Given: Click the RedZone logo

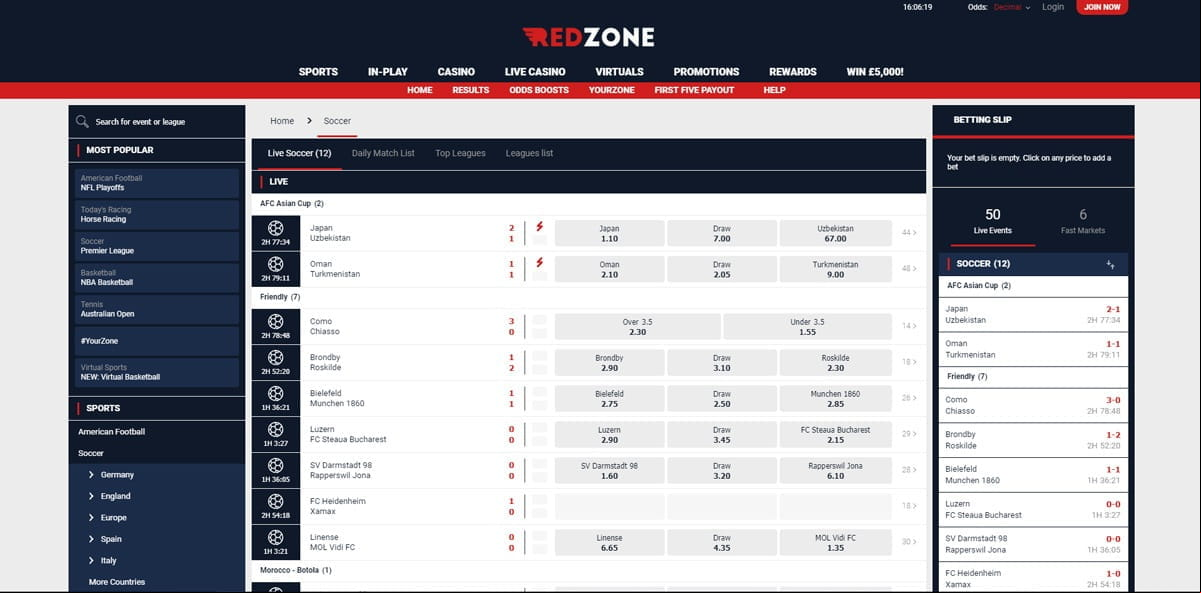Looking at the screenshot, I should [x=588, y=38].
